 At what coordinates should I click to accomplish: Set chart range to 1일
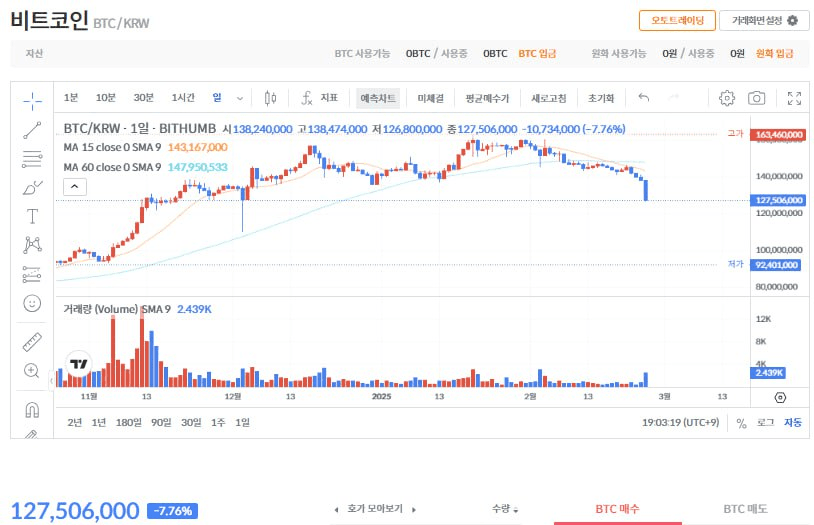click(x=242, y=423)
